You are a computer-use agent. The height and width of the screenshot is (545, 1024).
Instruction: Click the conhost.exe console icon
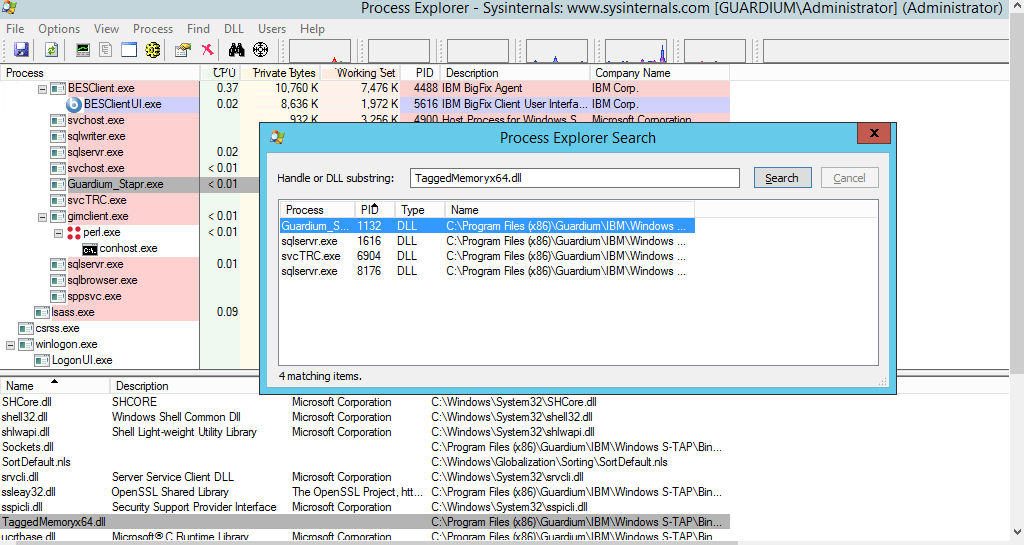click(x=90, y=249)
